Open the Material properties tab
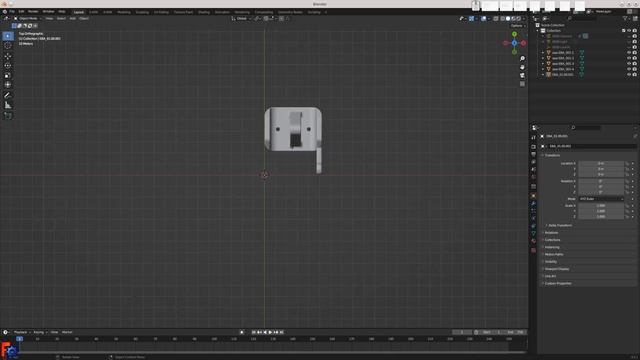Viewport: 640px width, 360px height. tap(533, 241)
